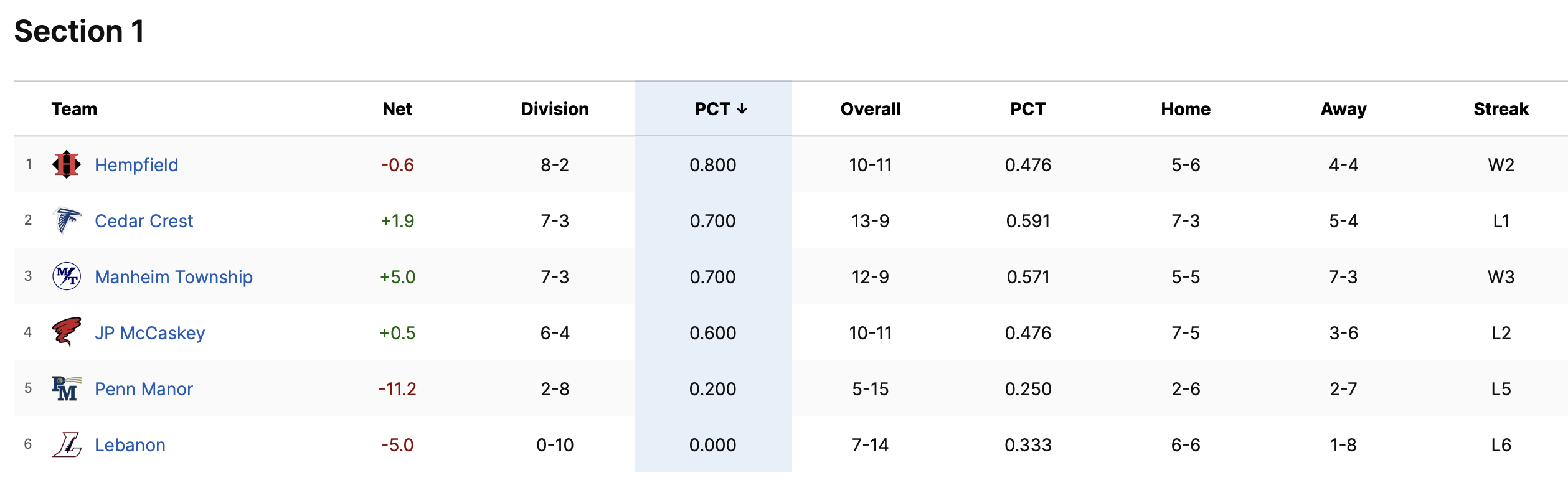
Task: Open the Hempfield team link
Action: (136, 165)
